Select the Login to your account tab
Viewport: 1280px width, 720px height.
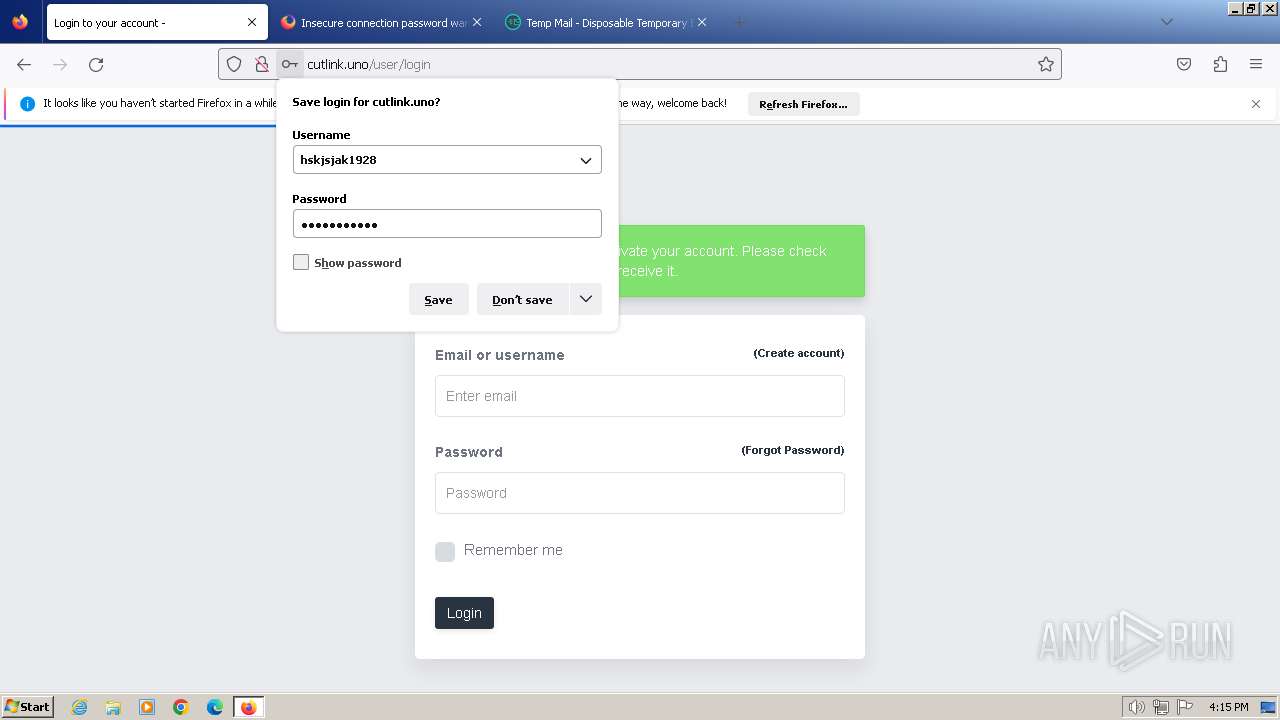click(x=157, y=22)
